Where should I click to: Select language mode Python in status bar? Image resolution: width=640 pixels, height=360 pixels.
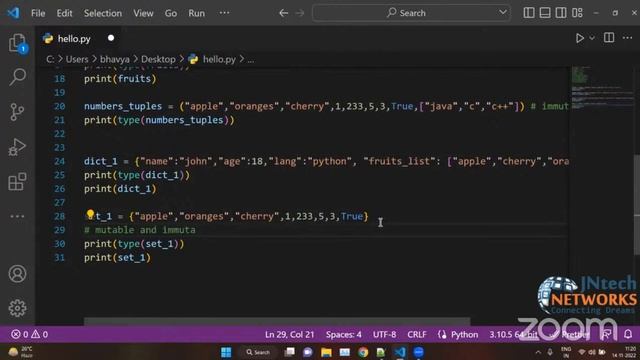pyautogui.click(x=464, y=334)
